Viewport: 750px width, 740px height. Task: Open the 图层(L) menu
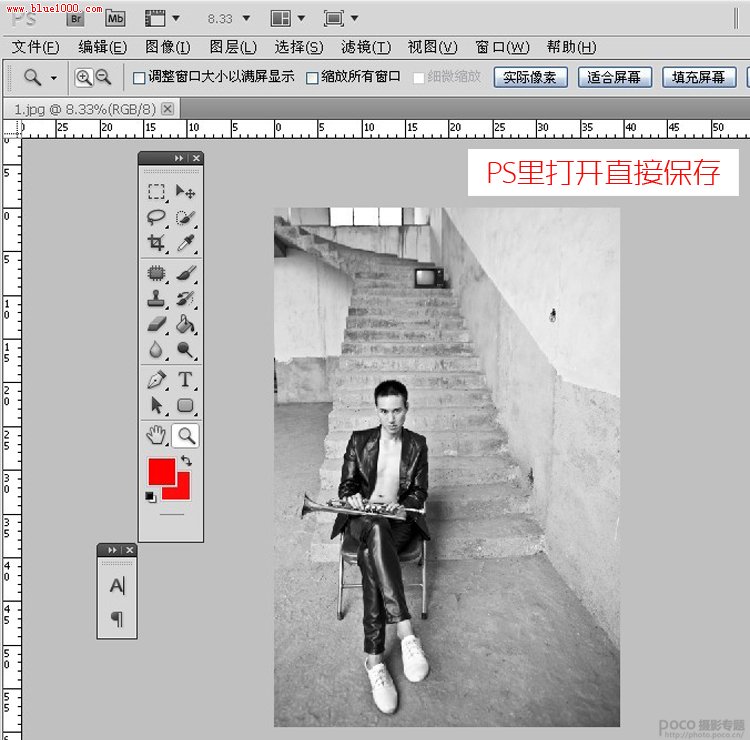(233, 47)
